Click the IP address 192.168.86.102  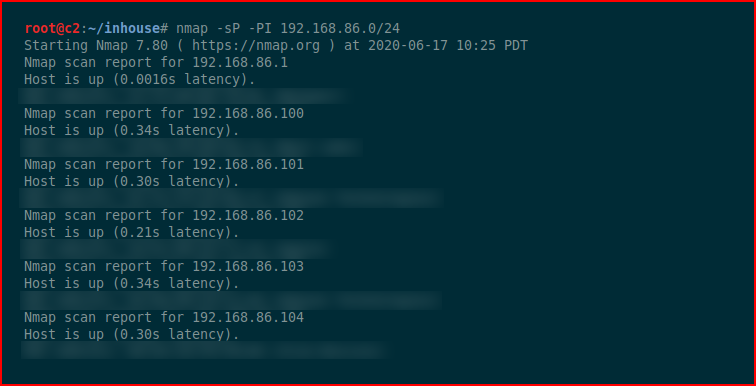(x=248, y=215)
